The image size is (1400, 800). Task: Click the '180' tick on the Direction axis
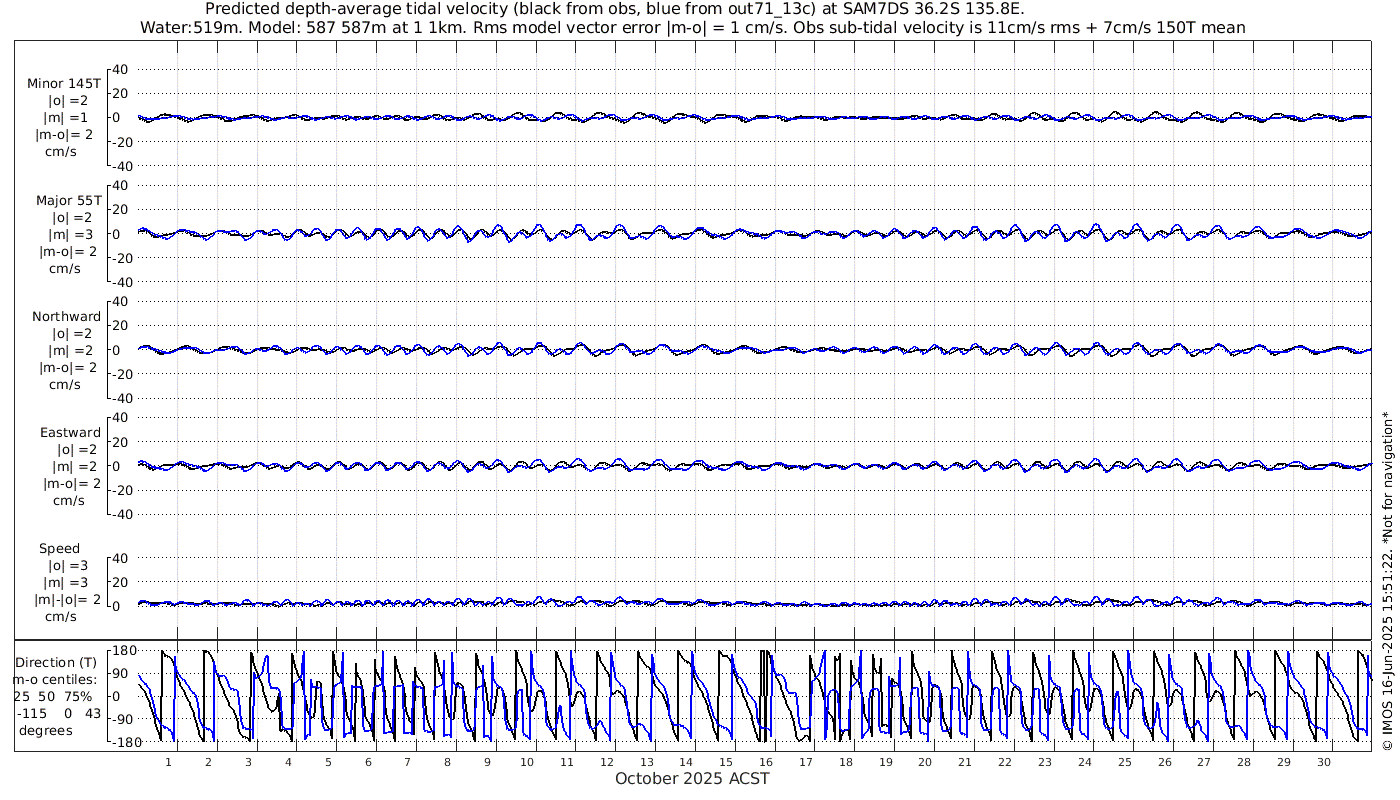tap(123, 650)
